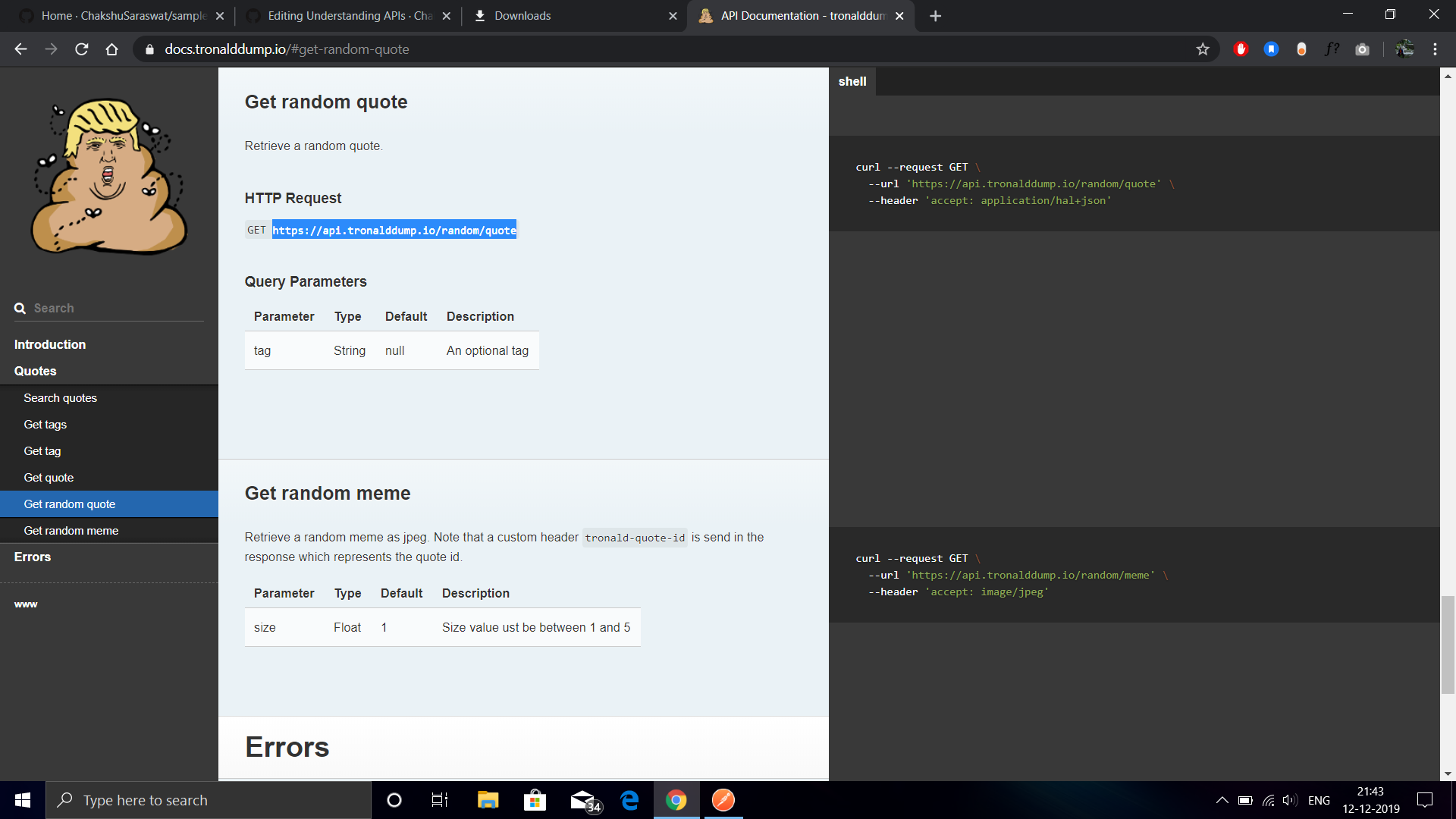The image size is (1456, 819).
Task: Click the browser reload icon
Action: point(82,49)
